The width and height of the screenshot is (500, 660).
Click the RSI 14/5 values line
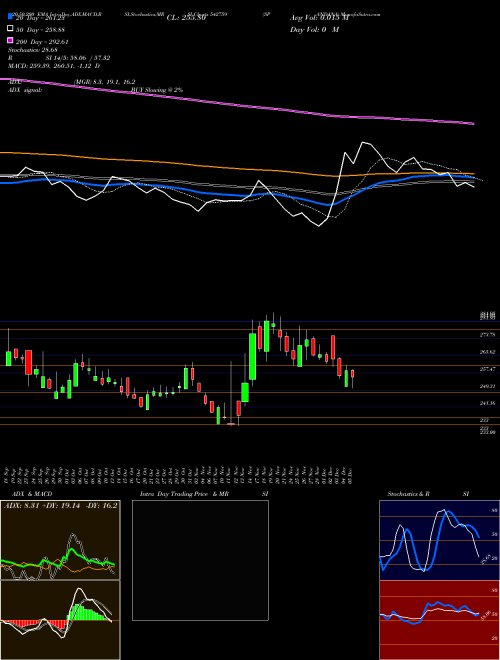point(59,58)
